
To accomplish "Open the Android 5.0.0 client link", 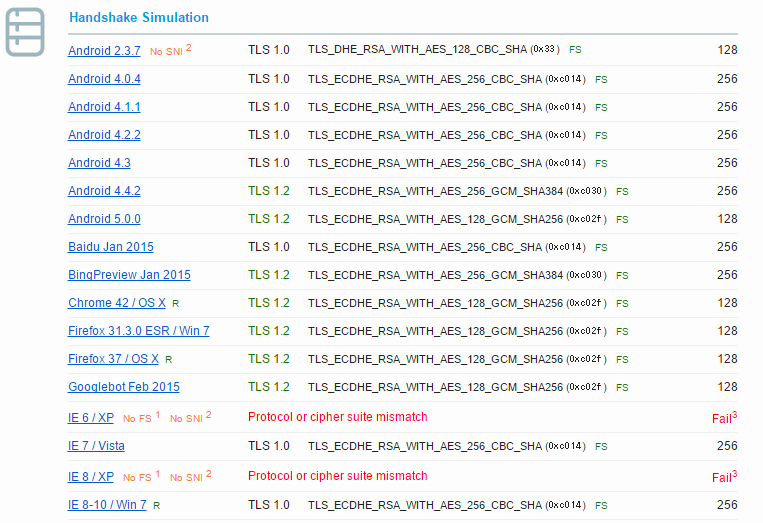I will pos(104,219).
